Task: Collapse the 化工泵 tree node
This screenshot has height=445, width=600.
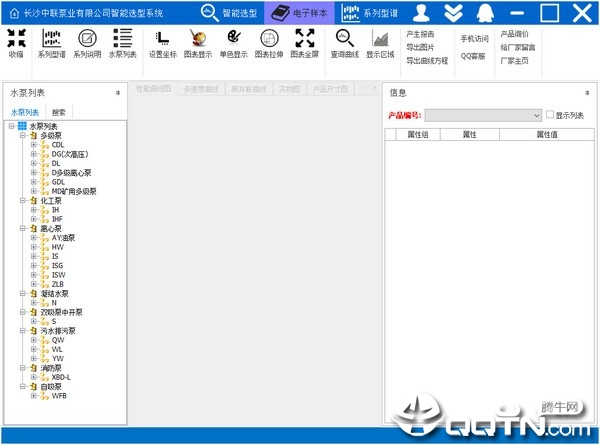Action: coord(23,200)
